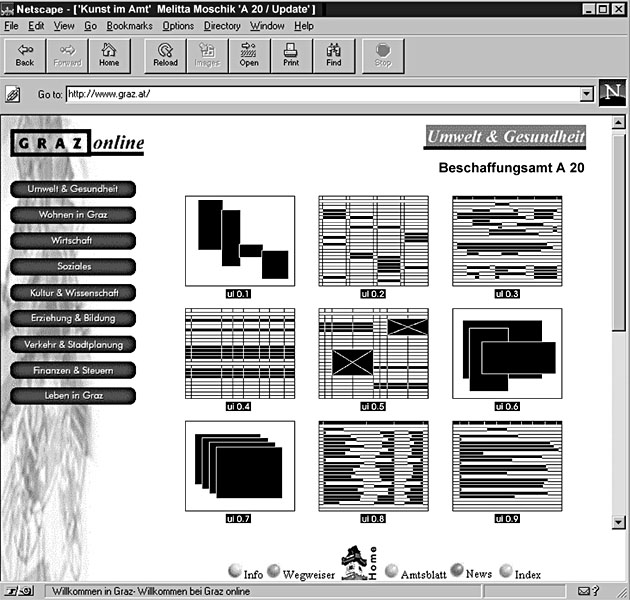This screenshot has width=630, height=600.
Task: Open Find with the binoculars button
Action: (333, 56)
